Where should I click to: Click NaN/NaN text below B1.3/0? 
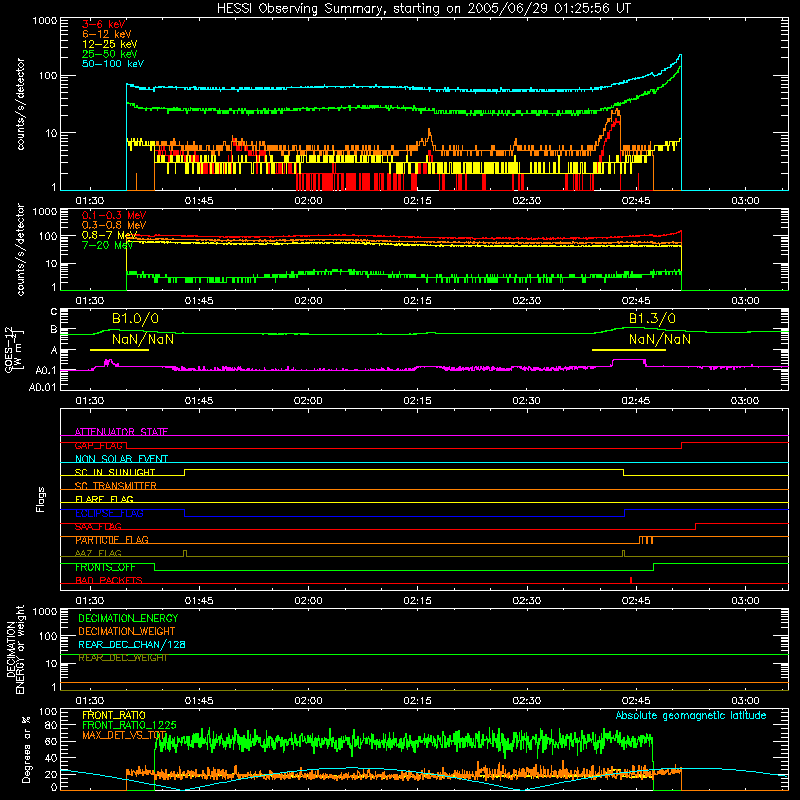point(660,339)
